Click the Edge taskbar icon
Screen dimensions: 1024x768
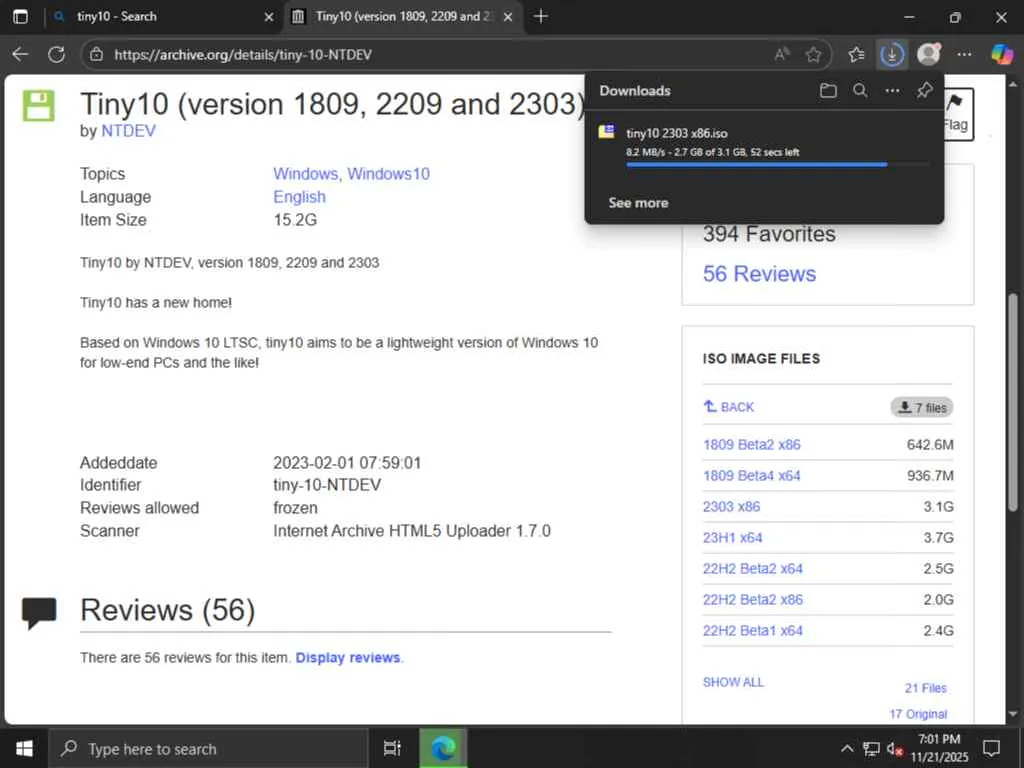click(x=443, y=748)
